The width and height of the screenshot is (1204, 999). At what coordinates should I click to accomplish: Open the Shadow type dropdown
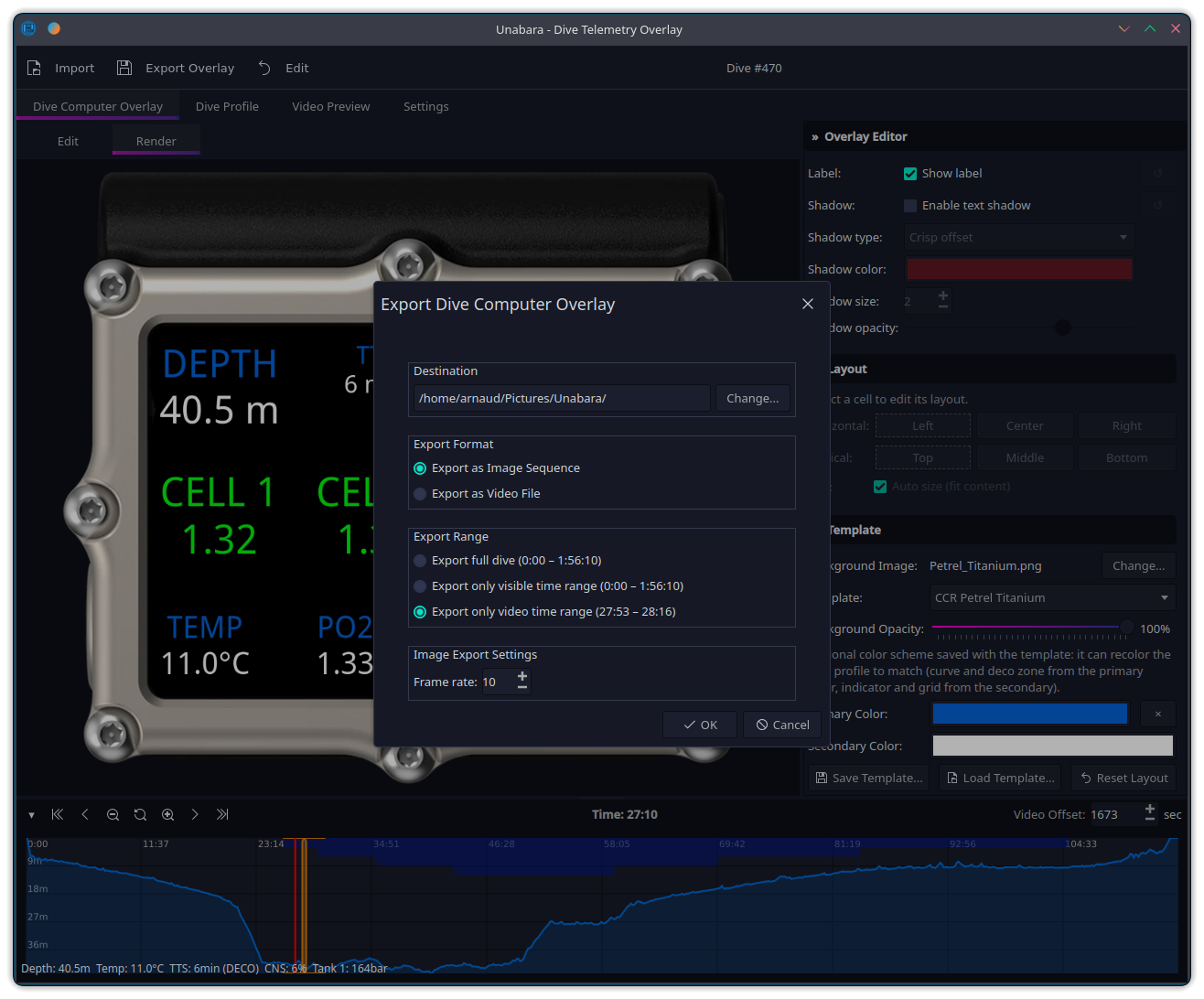pos(1019,238)
